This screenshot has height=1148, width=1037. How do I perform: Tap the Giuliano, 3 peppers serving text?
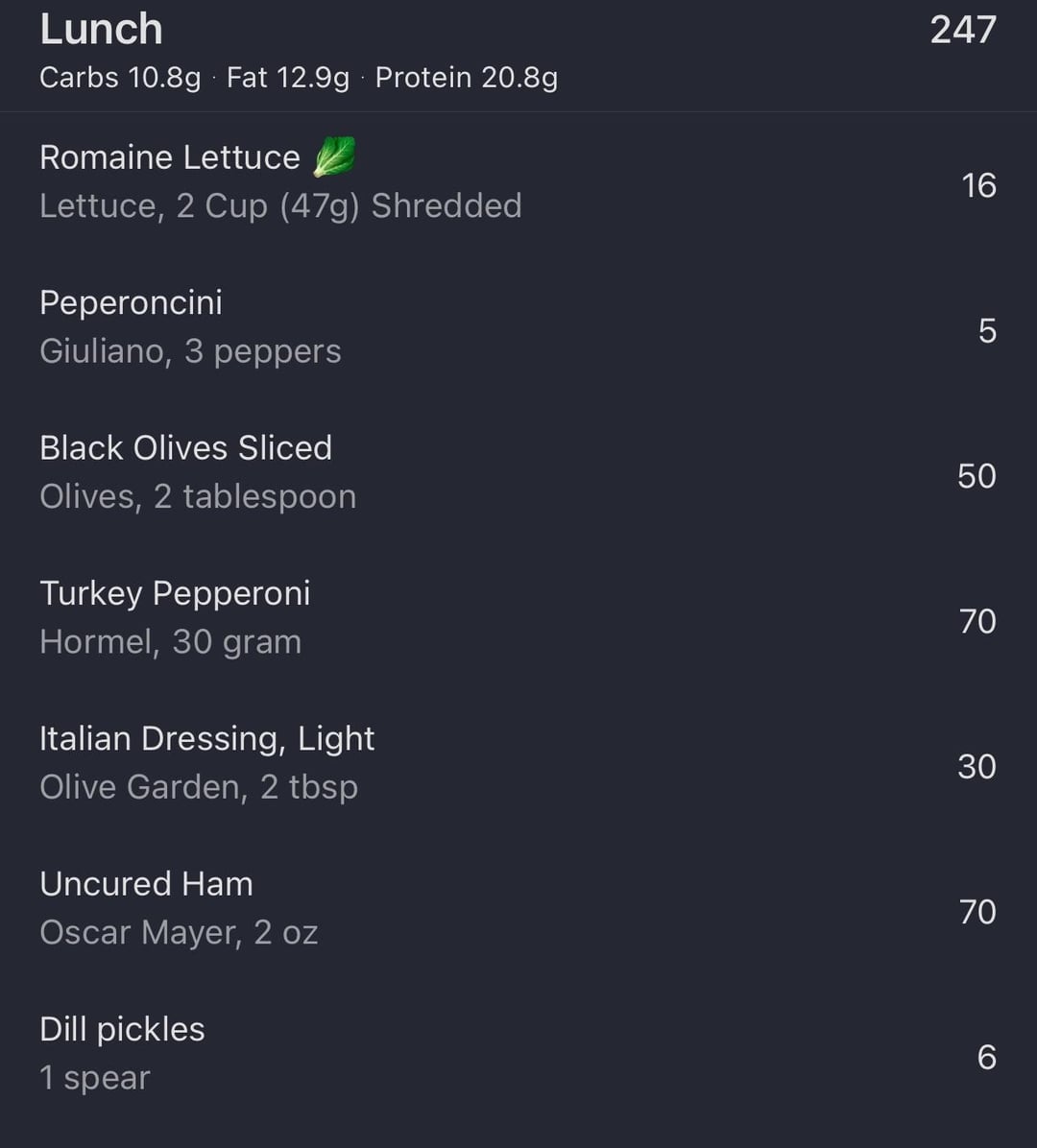pyautogui.click(x=190, y=351)
